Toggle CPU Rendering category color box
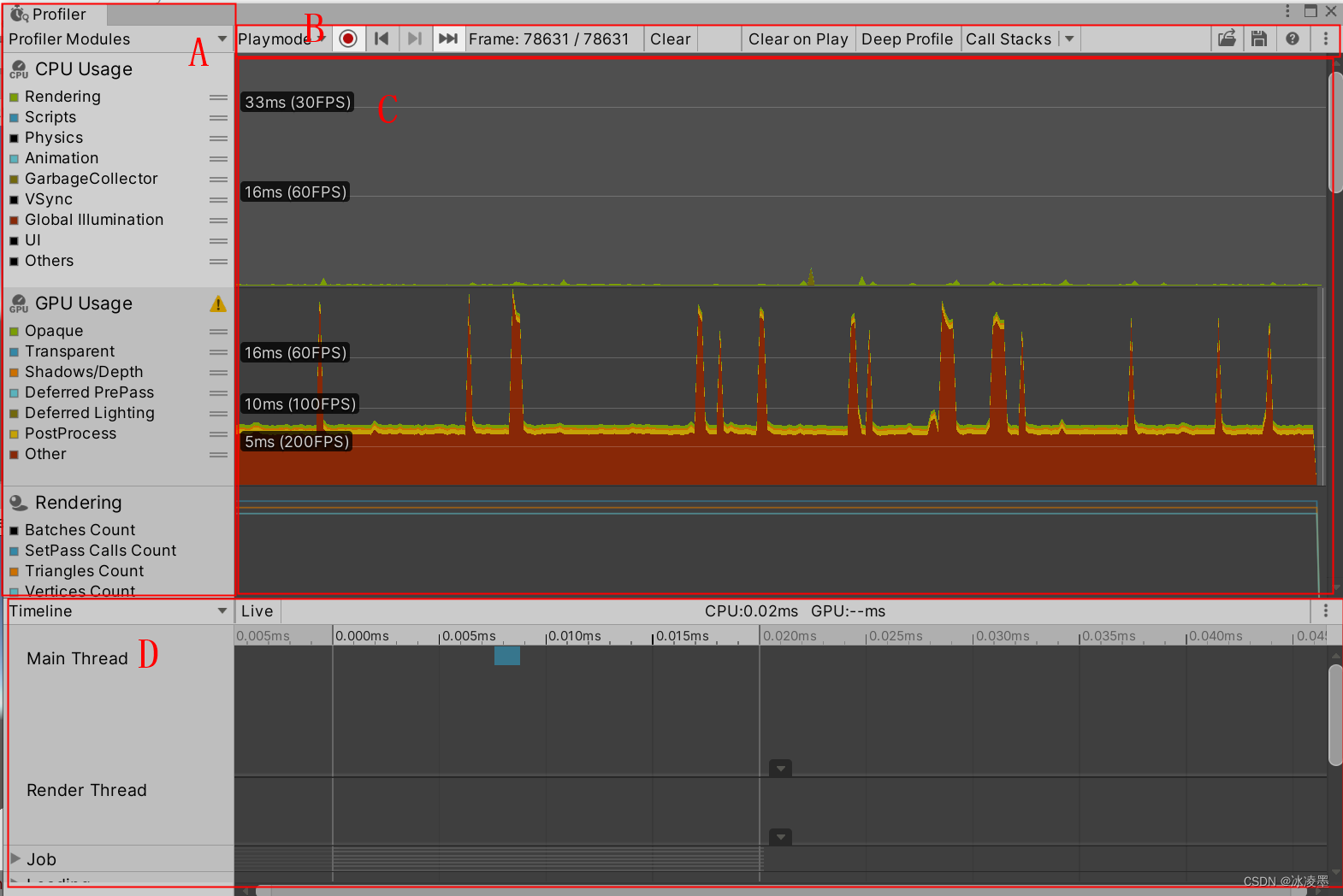 pyautogui.click(x=14, y=97)
